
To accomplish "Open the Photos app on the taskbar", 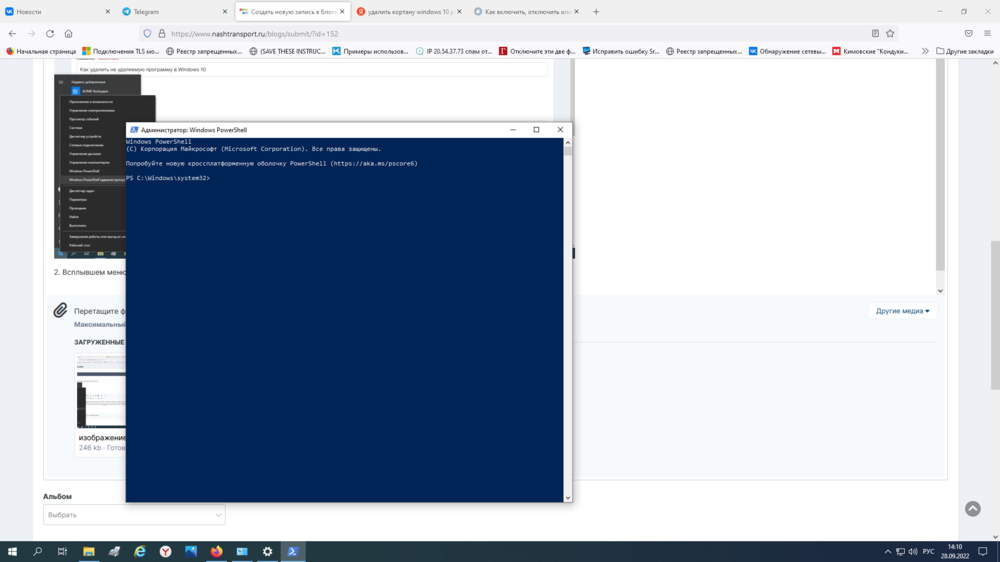I will [x=191, y=551].
